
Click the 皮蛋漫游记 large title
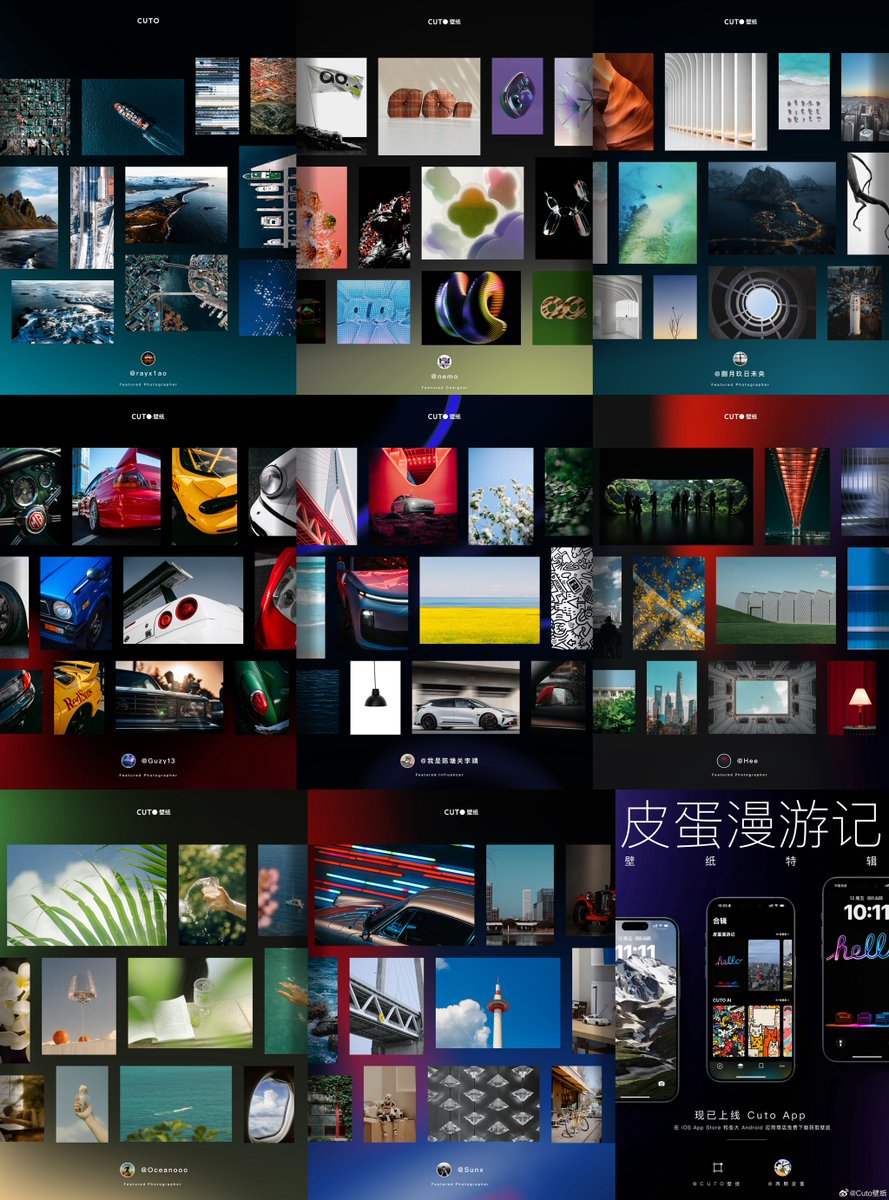point(749,826)
